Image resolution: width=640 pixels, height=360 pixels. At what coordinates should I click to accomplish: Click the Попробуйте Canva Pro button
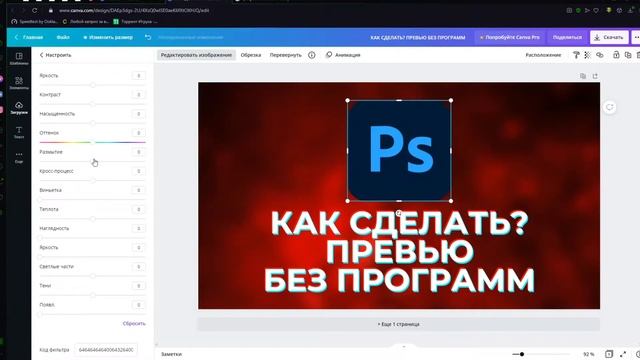click(509, 37)
